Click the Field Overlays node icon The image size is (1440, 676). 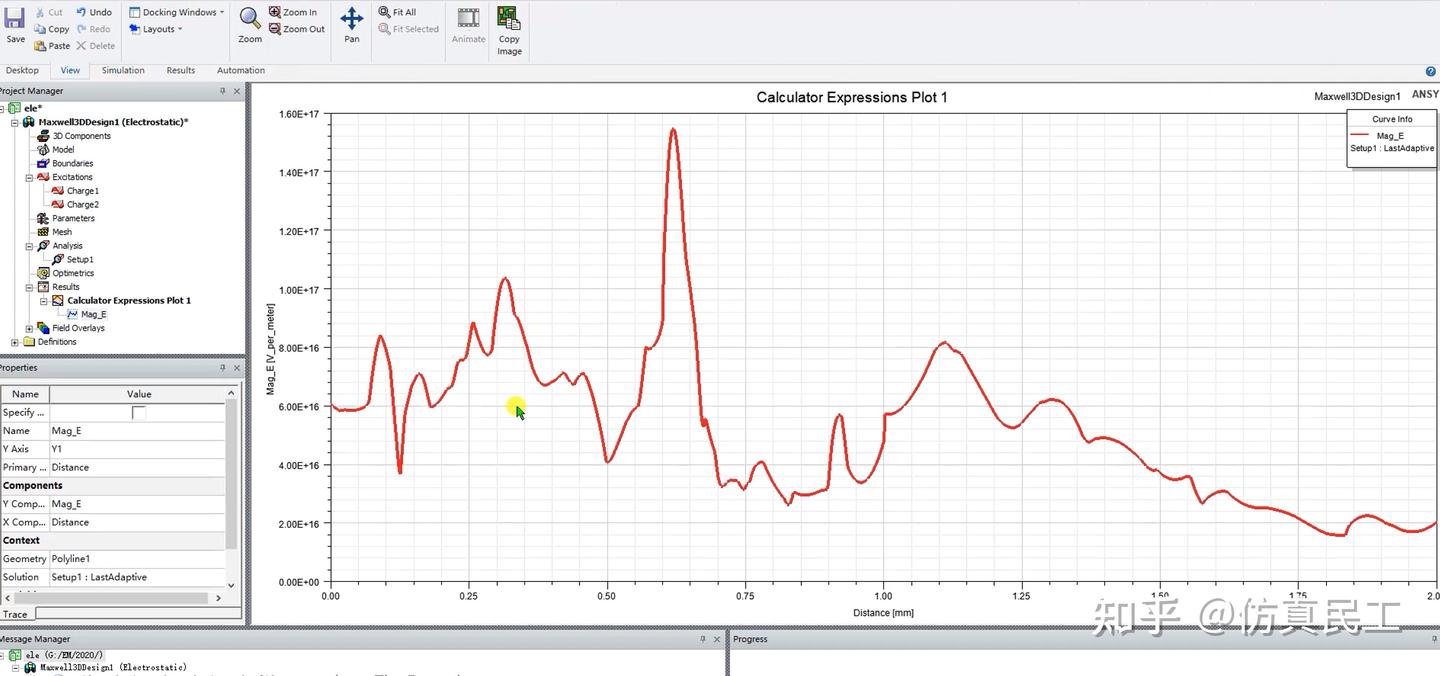[x=43, y=328]
